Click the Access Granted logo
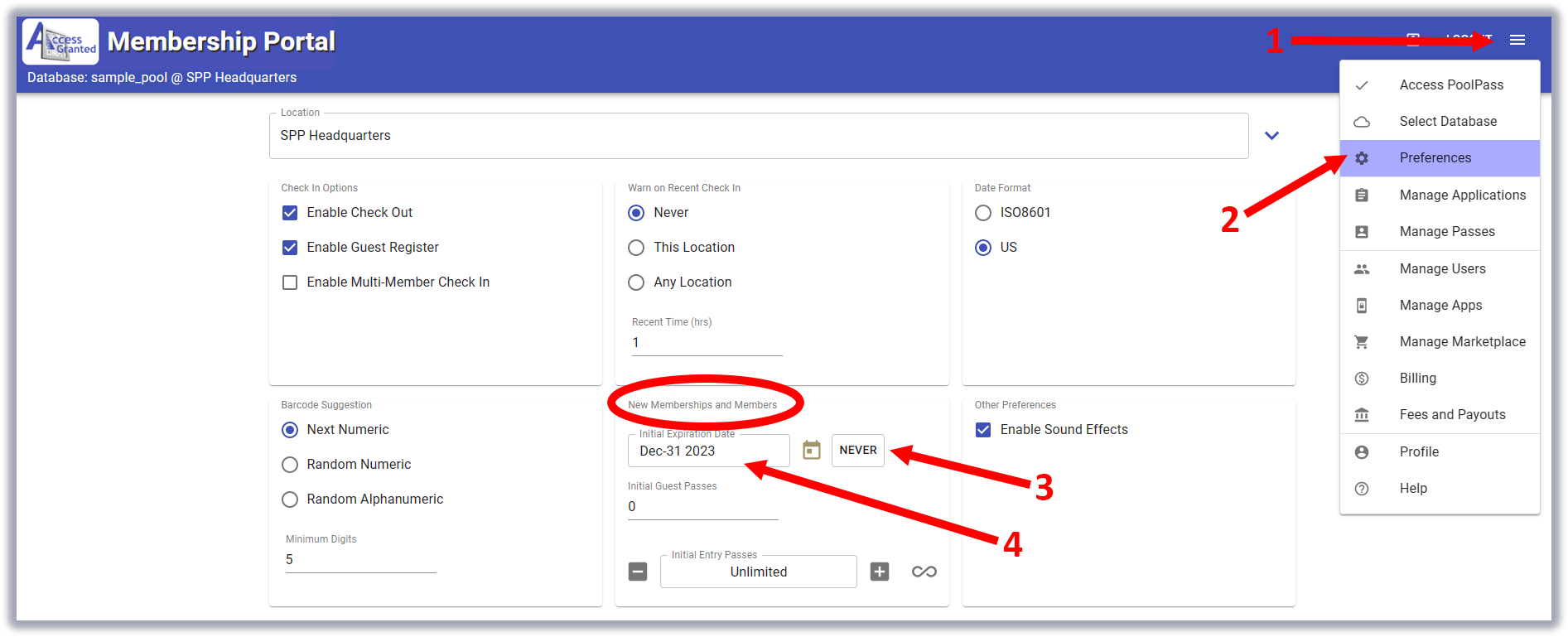 (x=60, y=41)
